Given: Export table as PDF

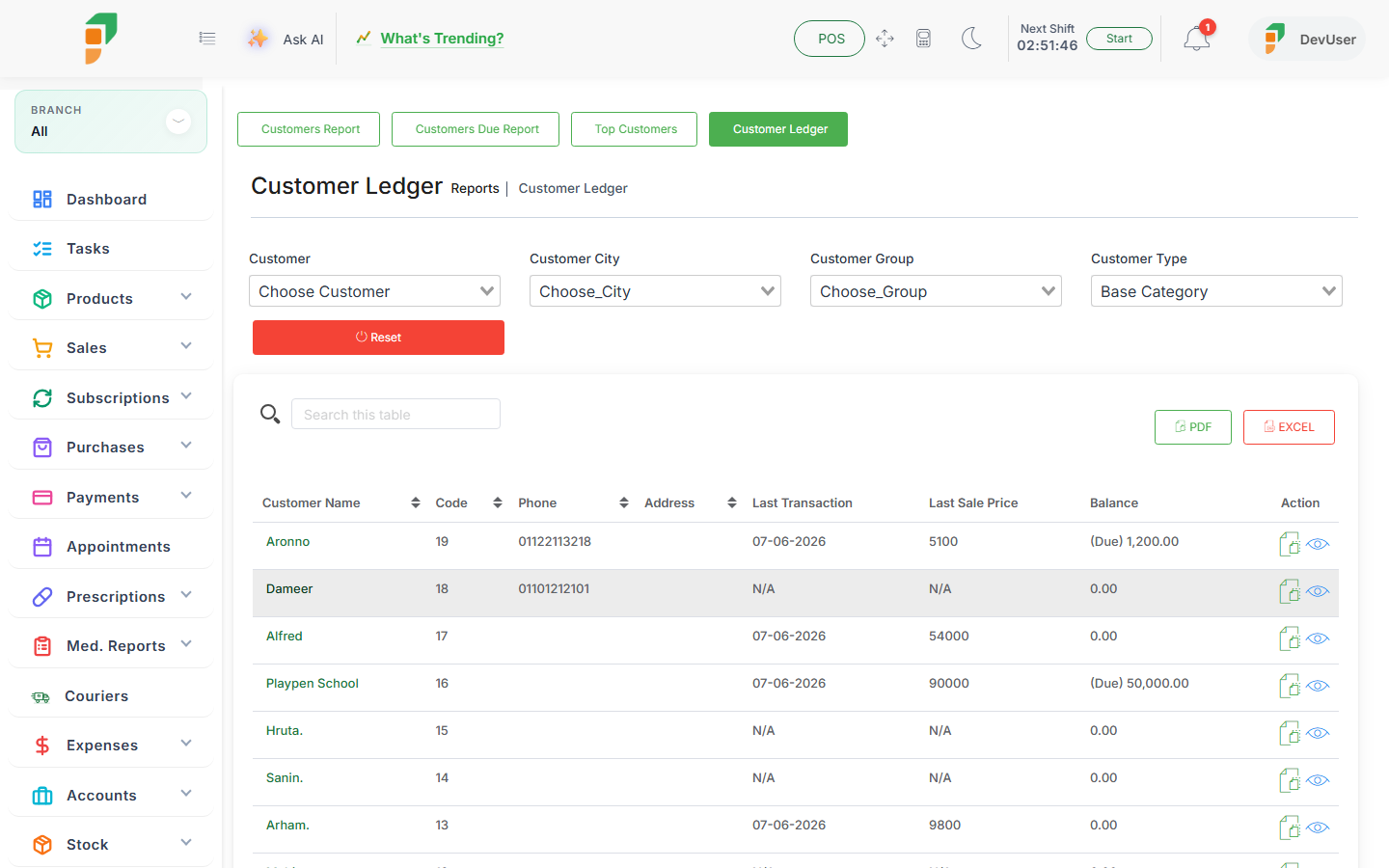Looking at the screenshot, I should pos(1193,427).
